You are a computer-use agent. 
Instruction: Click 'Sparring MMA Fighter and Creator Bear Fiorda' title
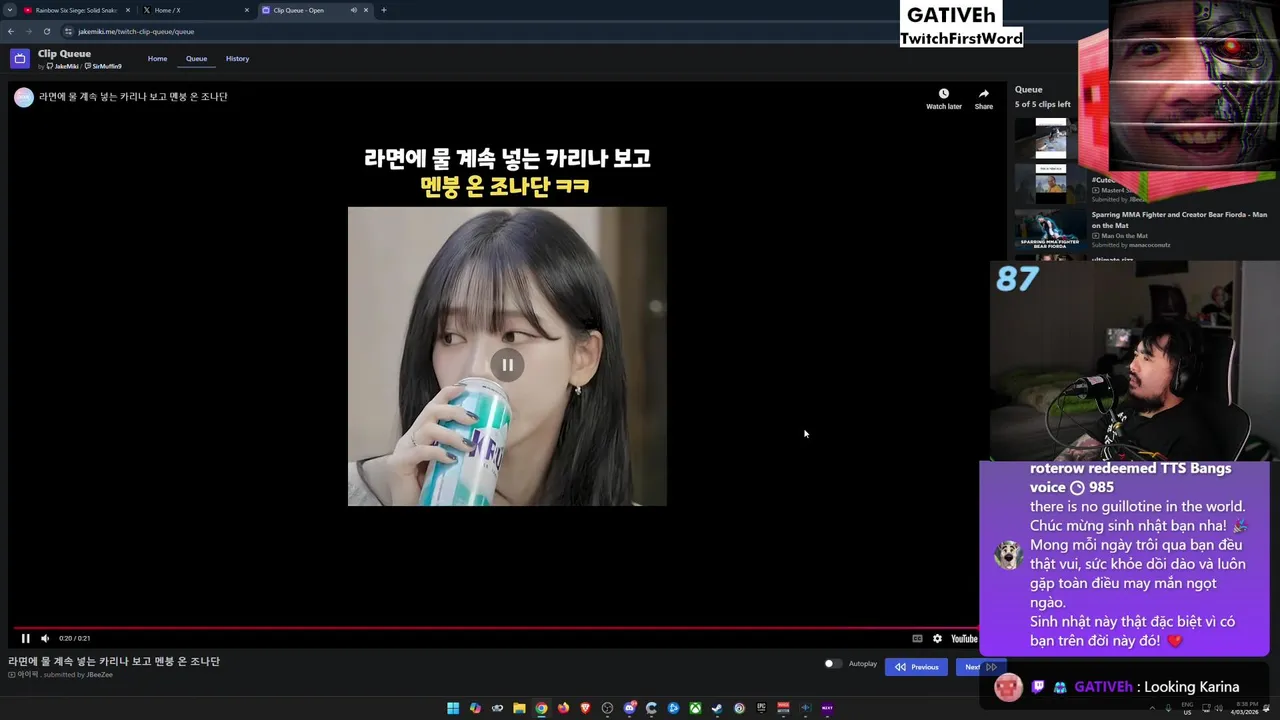[1179, 220]
